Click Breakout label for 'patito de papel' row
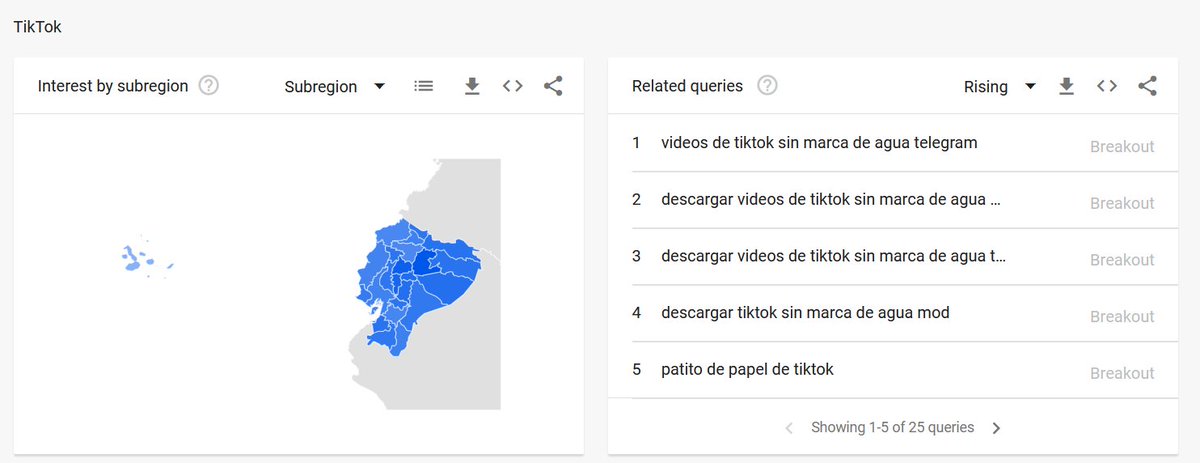The height and width of the screenshot is (463, 1200). [1122, 373]
